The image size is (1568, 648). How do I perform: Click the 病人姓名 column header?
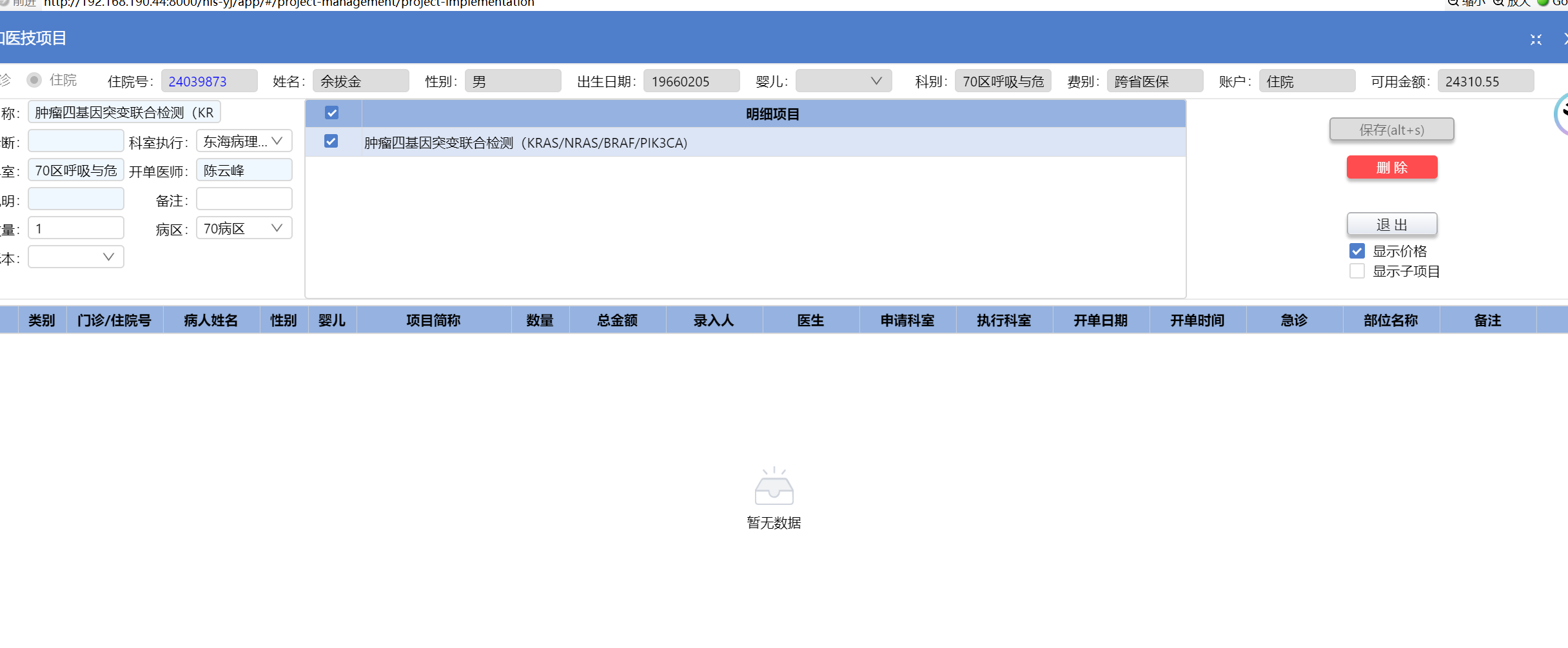[211, 320]
